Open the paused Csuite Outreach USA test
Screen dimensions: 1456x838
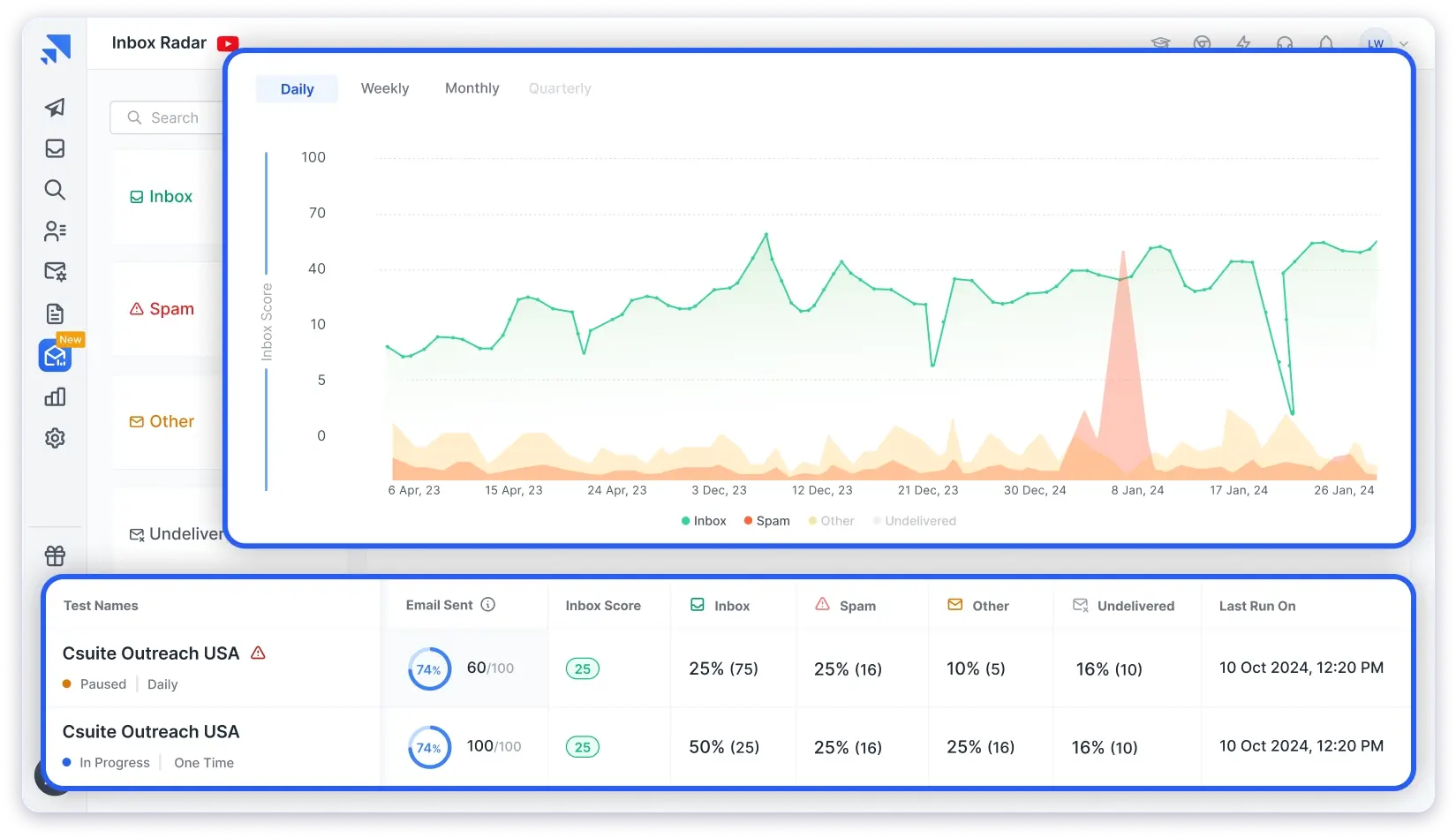point(150,653)
